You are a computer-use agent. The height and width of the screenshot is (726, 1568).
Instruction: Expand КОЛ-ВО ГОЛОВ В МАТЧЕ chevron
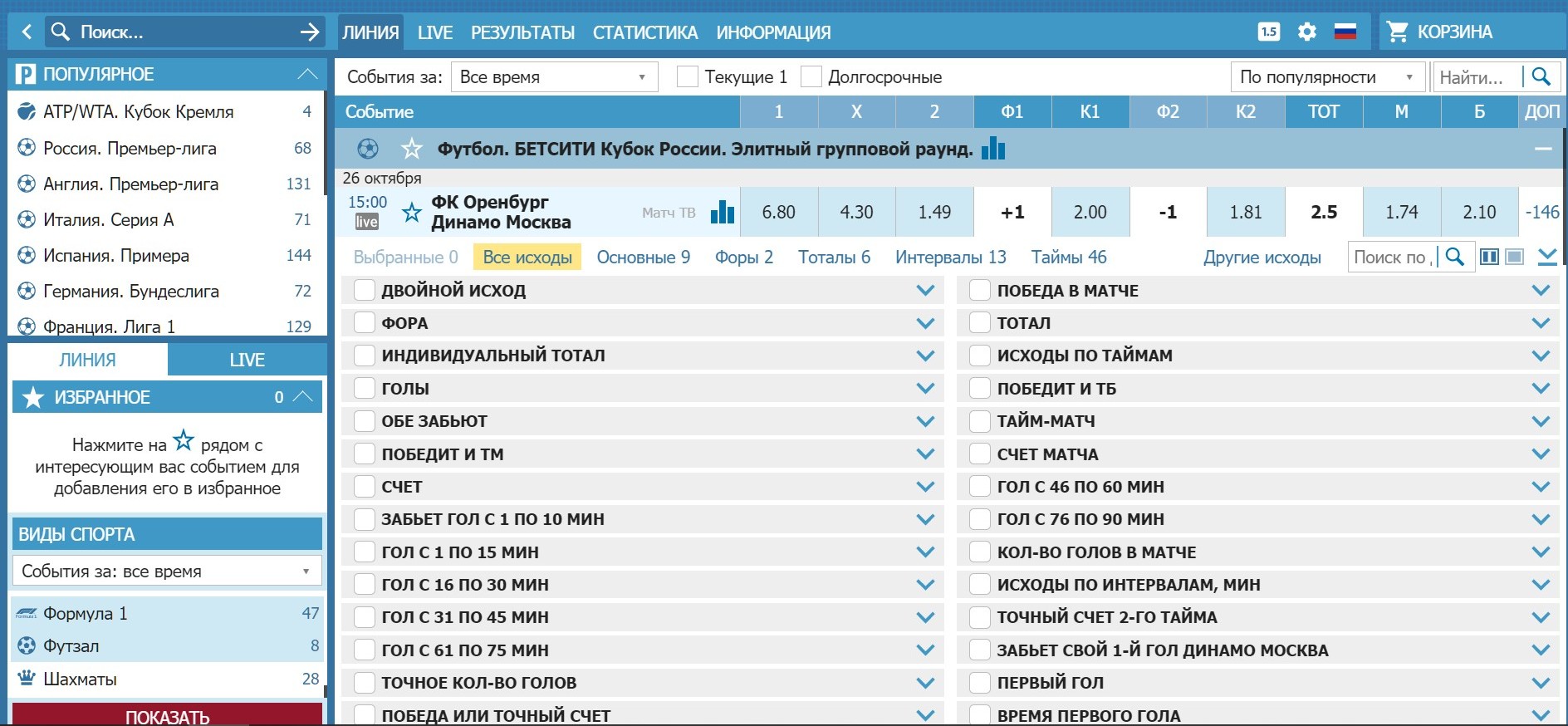click(x=1541, y=552)
